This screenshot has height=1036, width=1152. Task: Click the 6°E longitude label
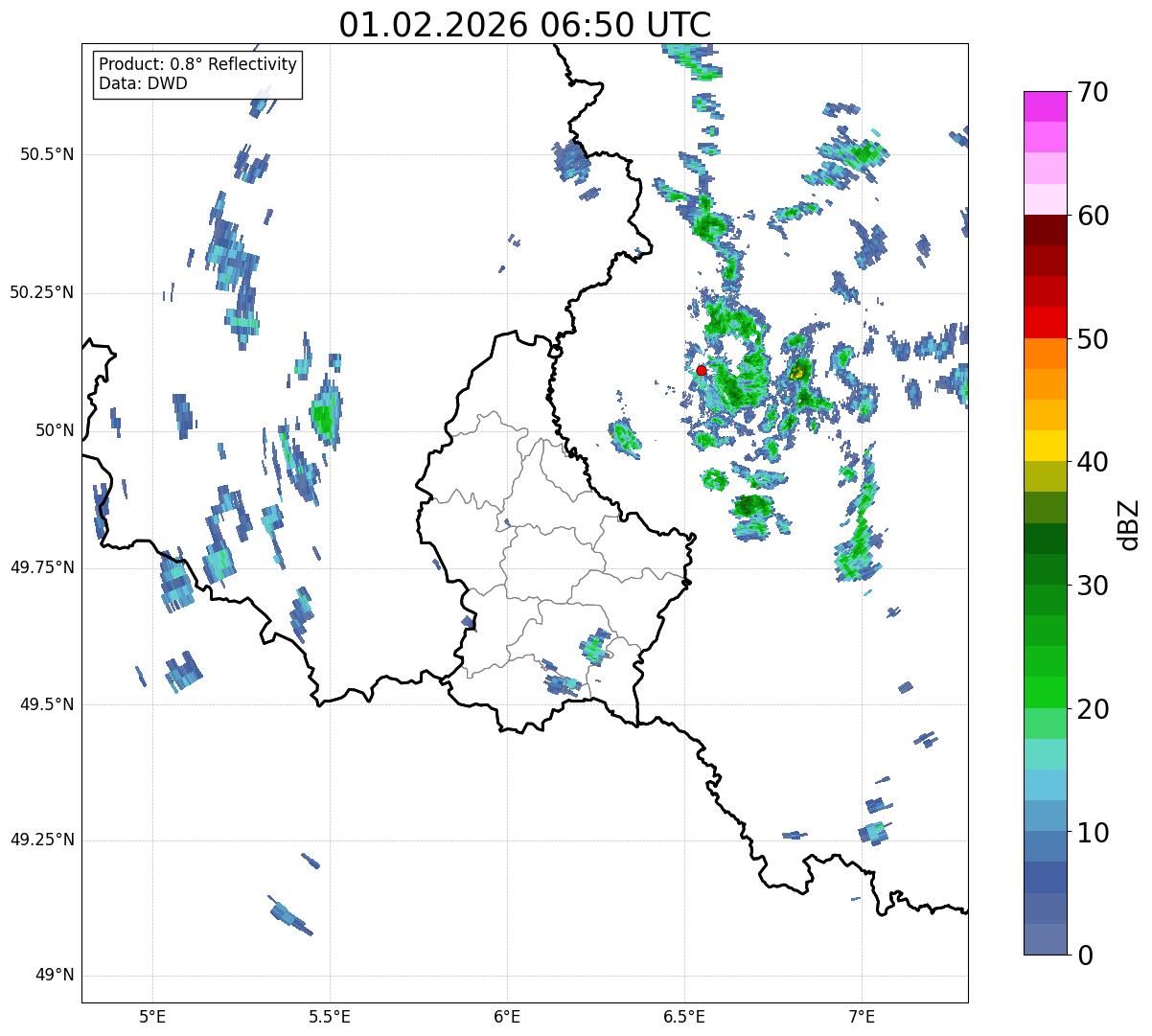click(507, 1016)
